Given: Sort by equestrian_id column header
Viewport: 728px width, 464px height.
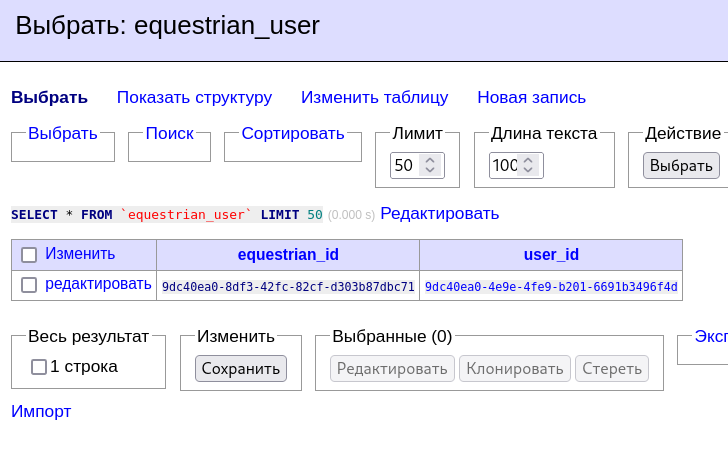Looking at the screenshot, I should tap(288, 255).
